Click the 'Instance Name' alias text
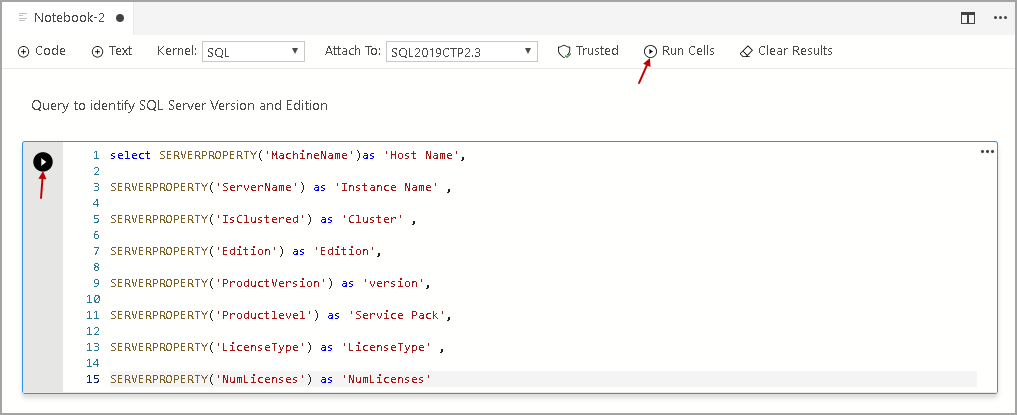The width and height of the screenshot is (1017, 415). pos(390,187)
